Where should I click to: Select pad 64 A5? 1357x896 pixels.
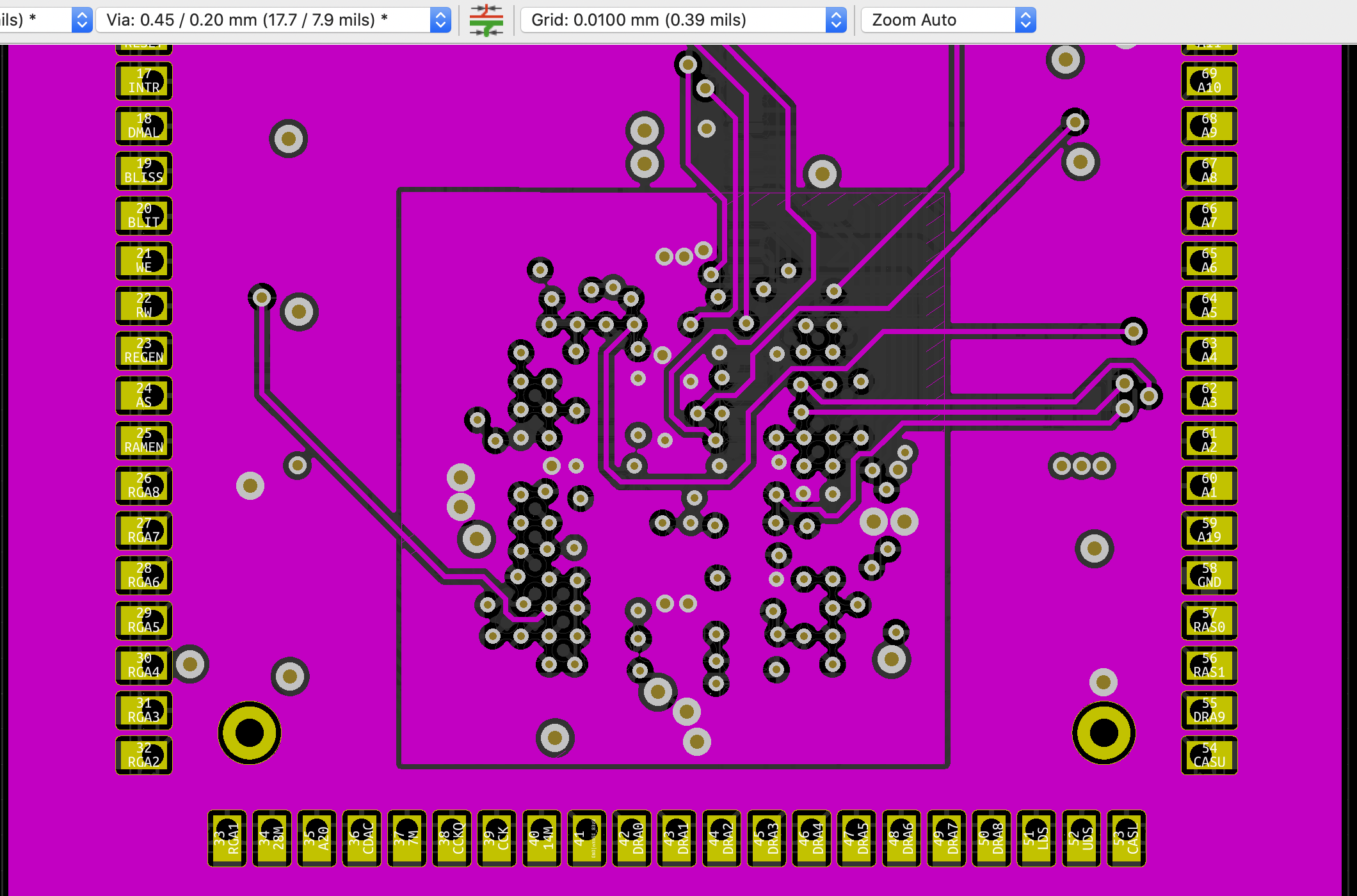click(1208, 306)
